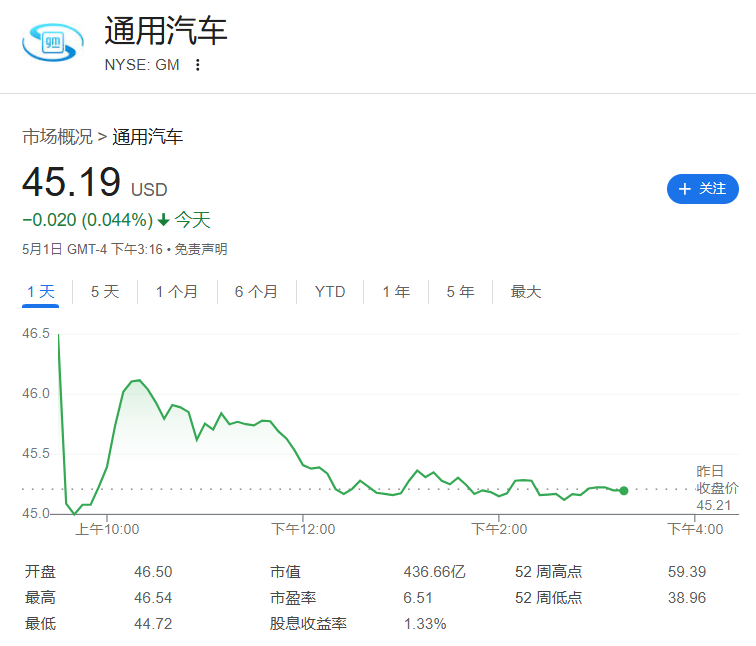The image size is (756, 646).
Task: Select the 最大 range tab
Action: 526,292
